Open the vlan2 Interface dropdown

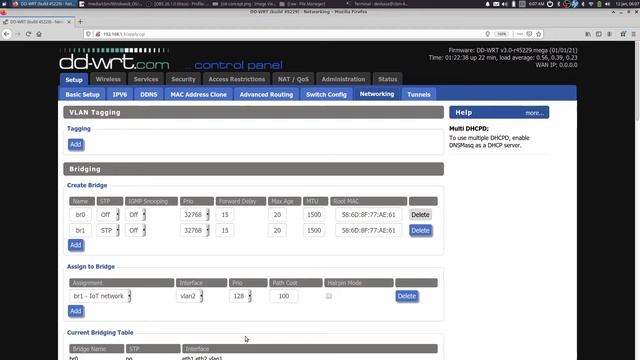click(x=190, y=296)
